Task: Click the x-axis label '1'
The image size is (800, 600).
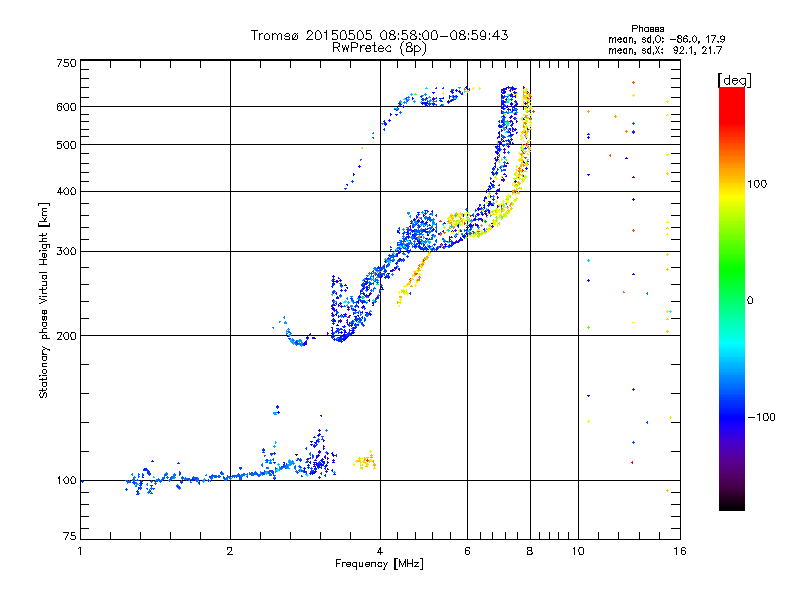Action: pos(80,551)
